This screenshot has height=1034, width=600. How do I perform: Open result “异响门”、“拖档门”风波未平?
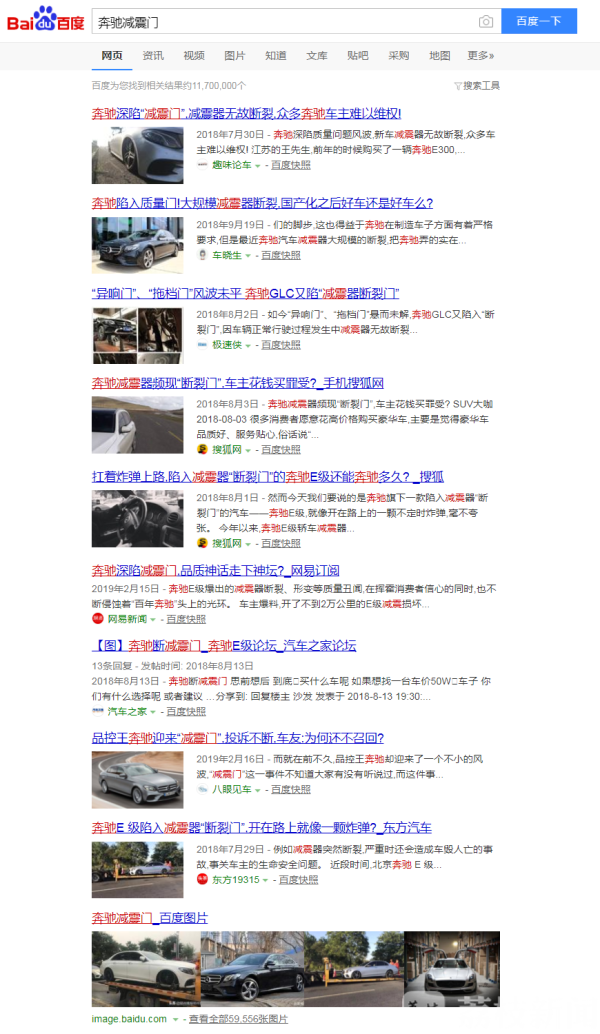coord(245,293)
